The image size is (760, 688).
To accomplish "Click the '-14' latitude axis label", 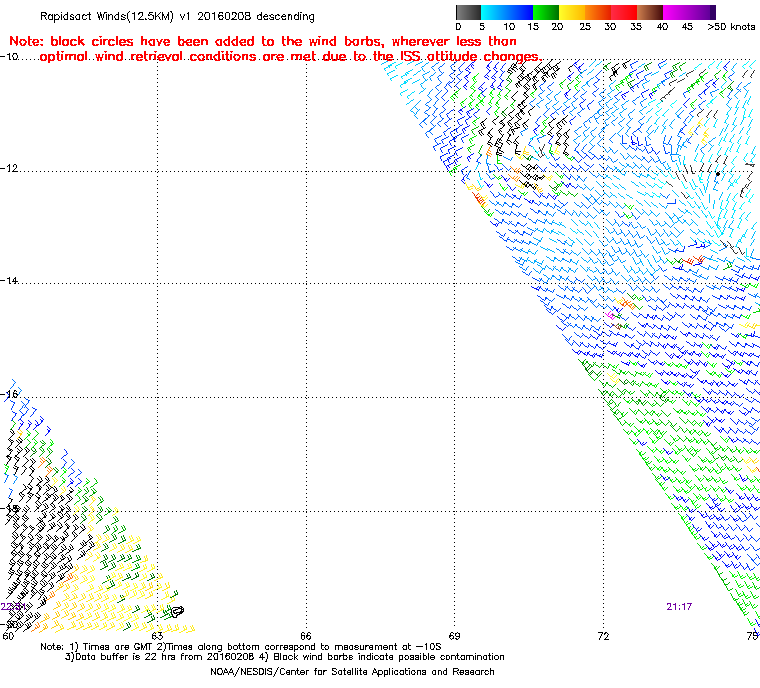I will pos(9,280).
